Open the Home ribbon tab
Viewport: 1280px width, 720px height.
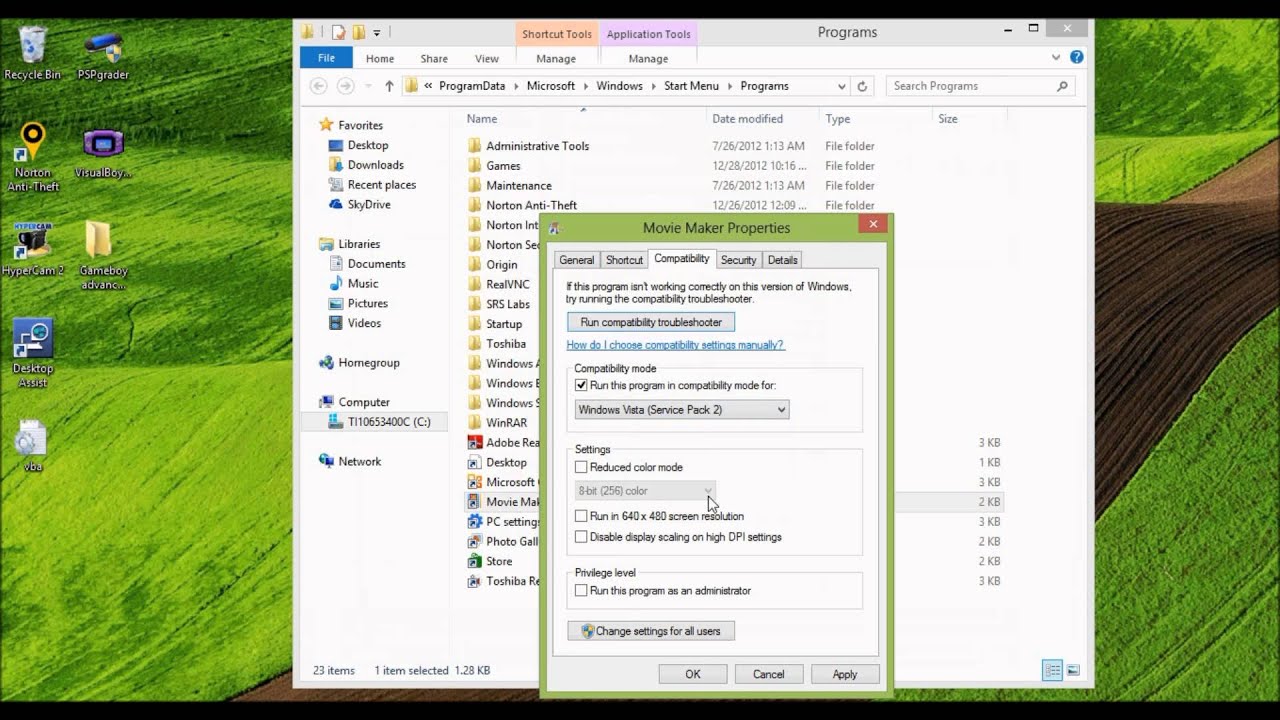click(380, 59)
